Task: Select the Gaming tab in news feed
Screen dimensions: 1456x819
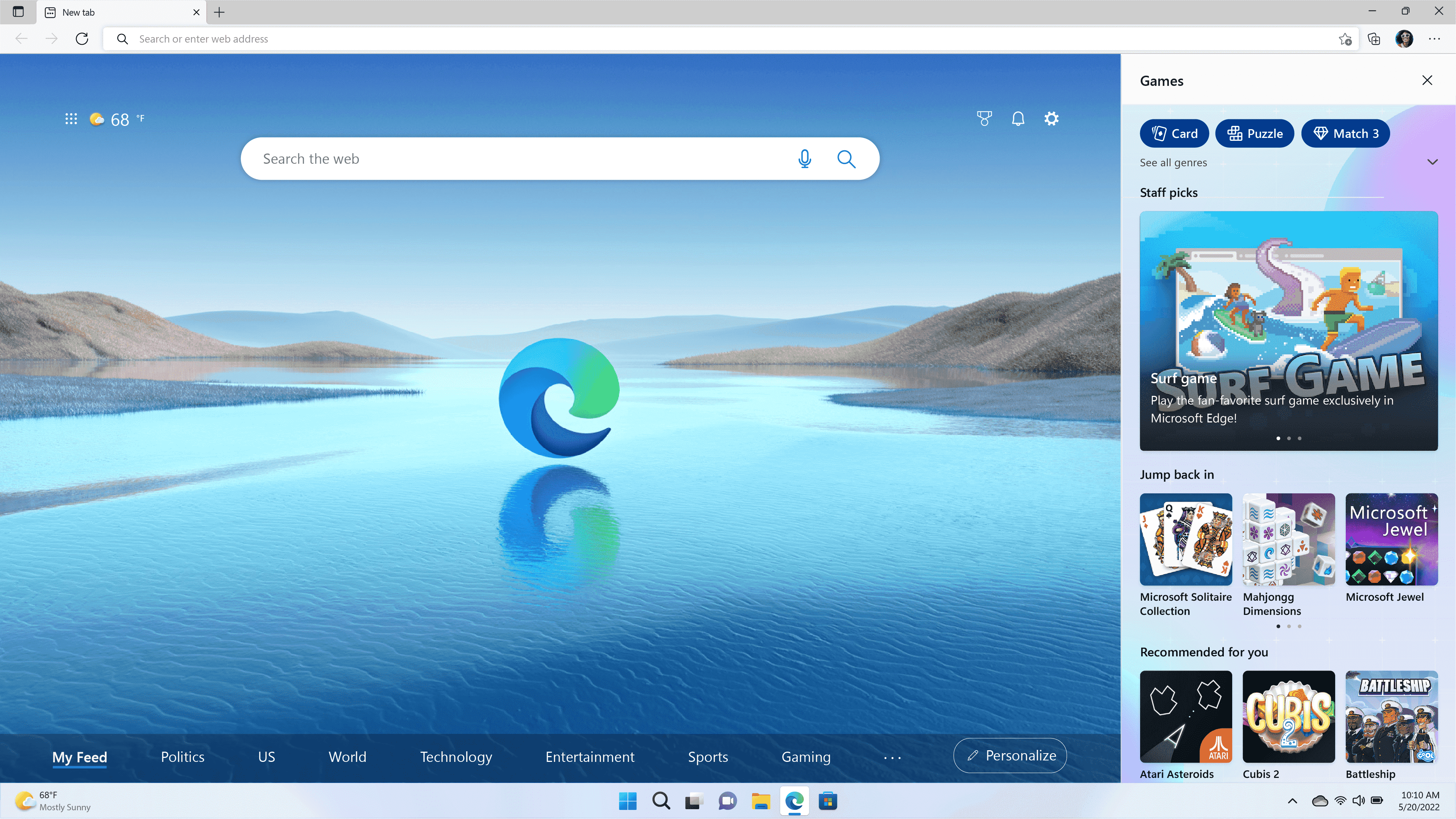Action: tap(806, 756)
